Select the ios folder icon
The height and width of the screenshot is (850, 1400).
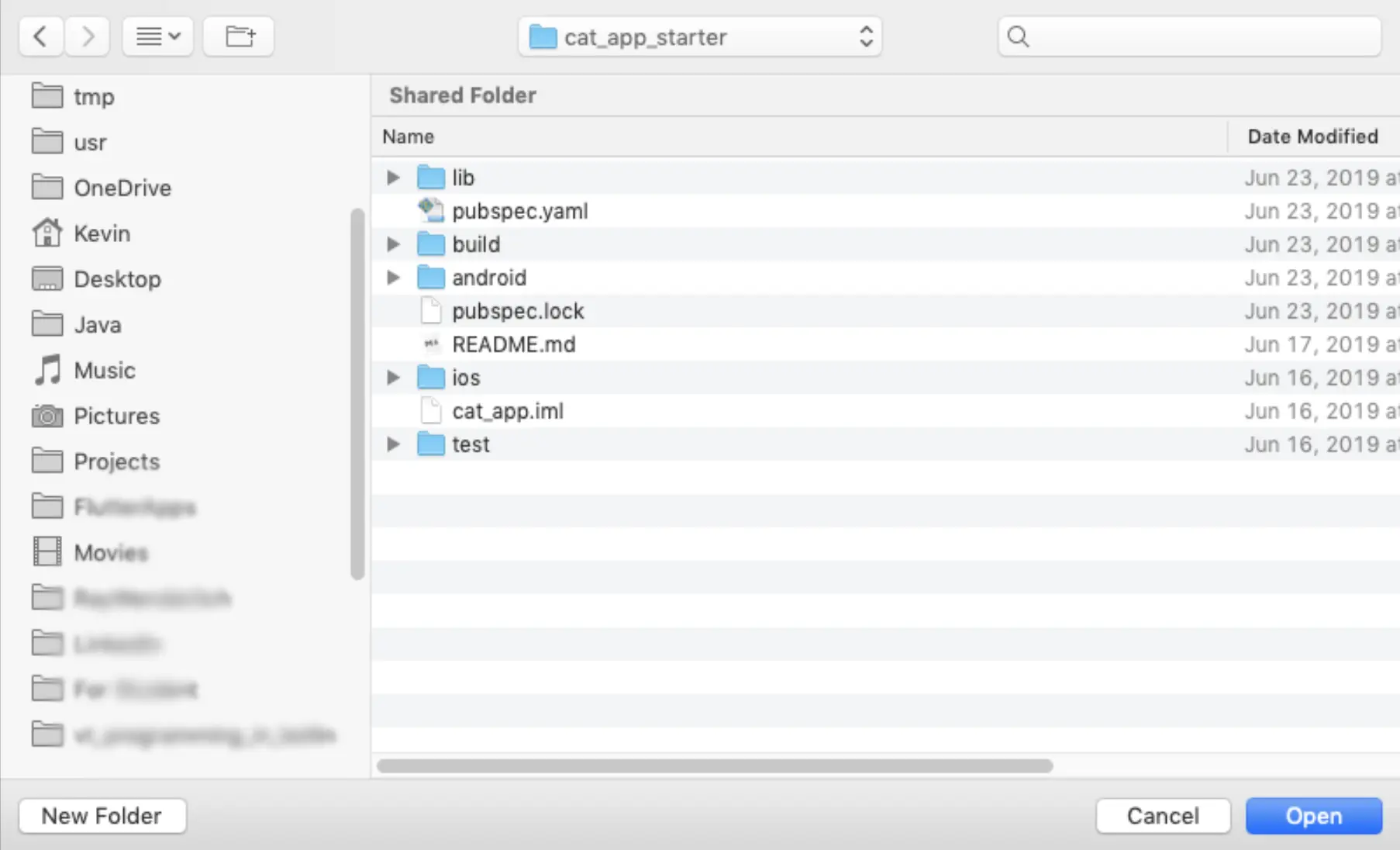tap(431, 378)
